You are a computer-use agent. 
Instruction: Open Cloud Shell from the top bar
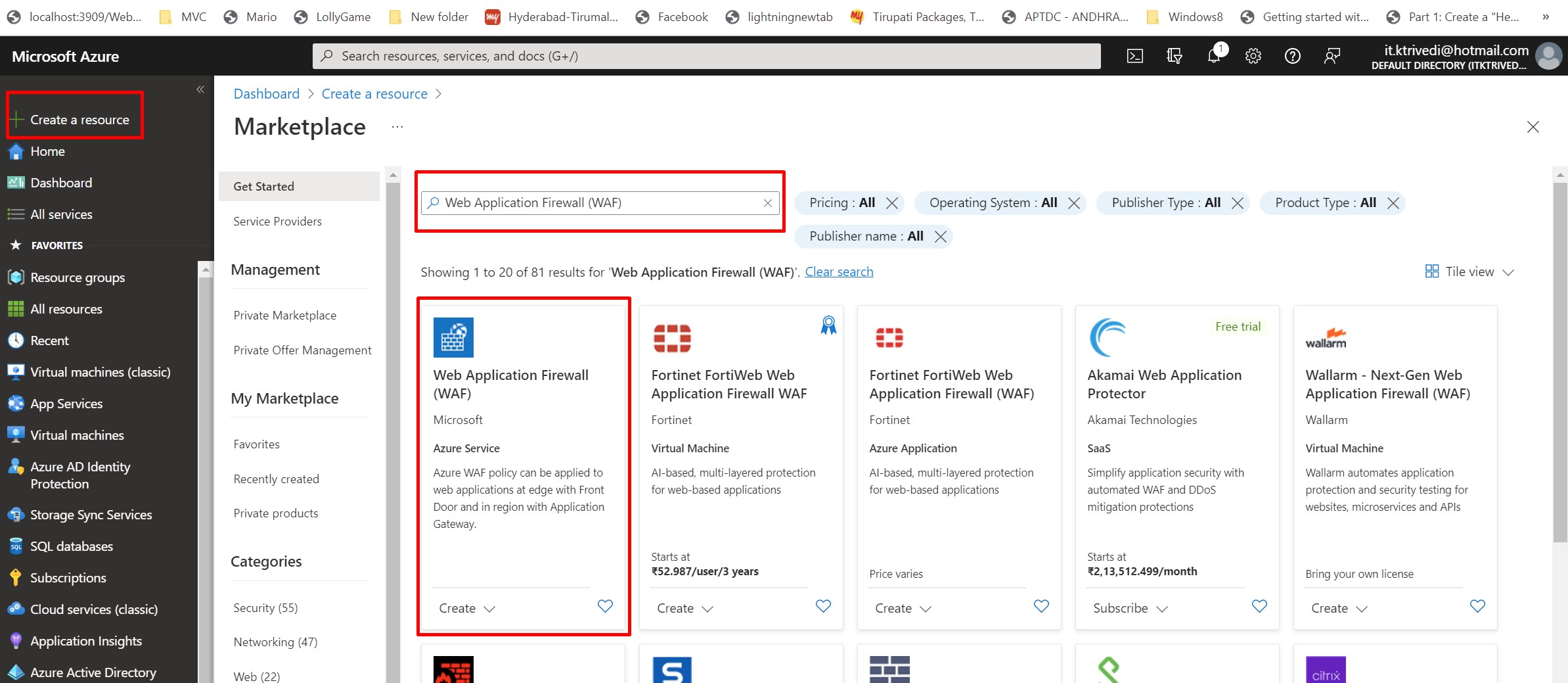point(1134,57)
